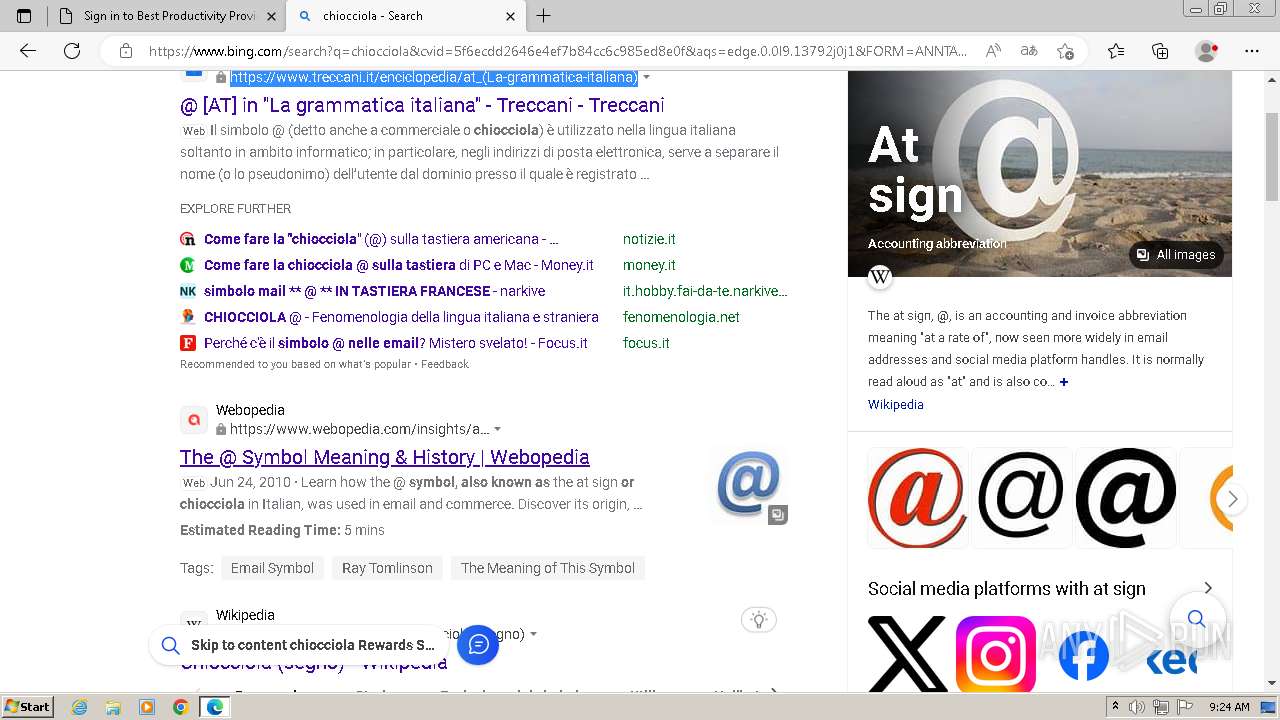Click the browser back arrow
This screenshot has width=1280, height=720.
(x=28, y=51)
